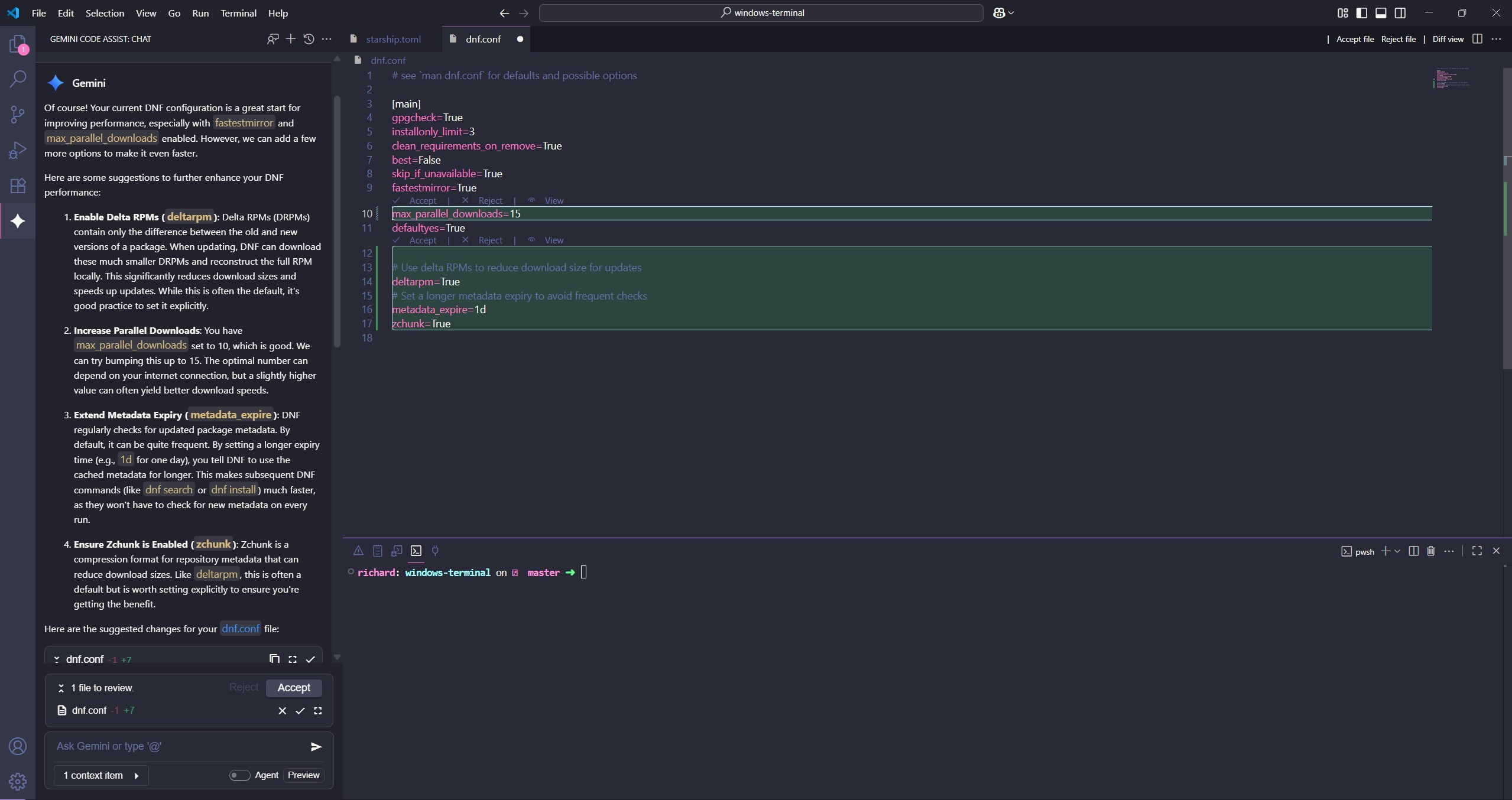Click the Preview badge next to Agent

click(x=303, y=775)
